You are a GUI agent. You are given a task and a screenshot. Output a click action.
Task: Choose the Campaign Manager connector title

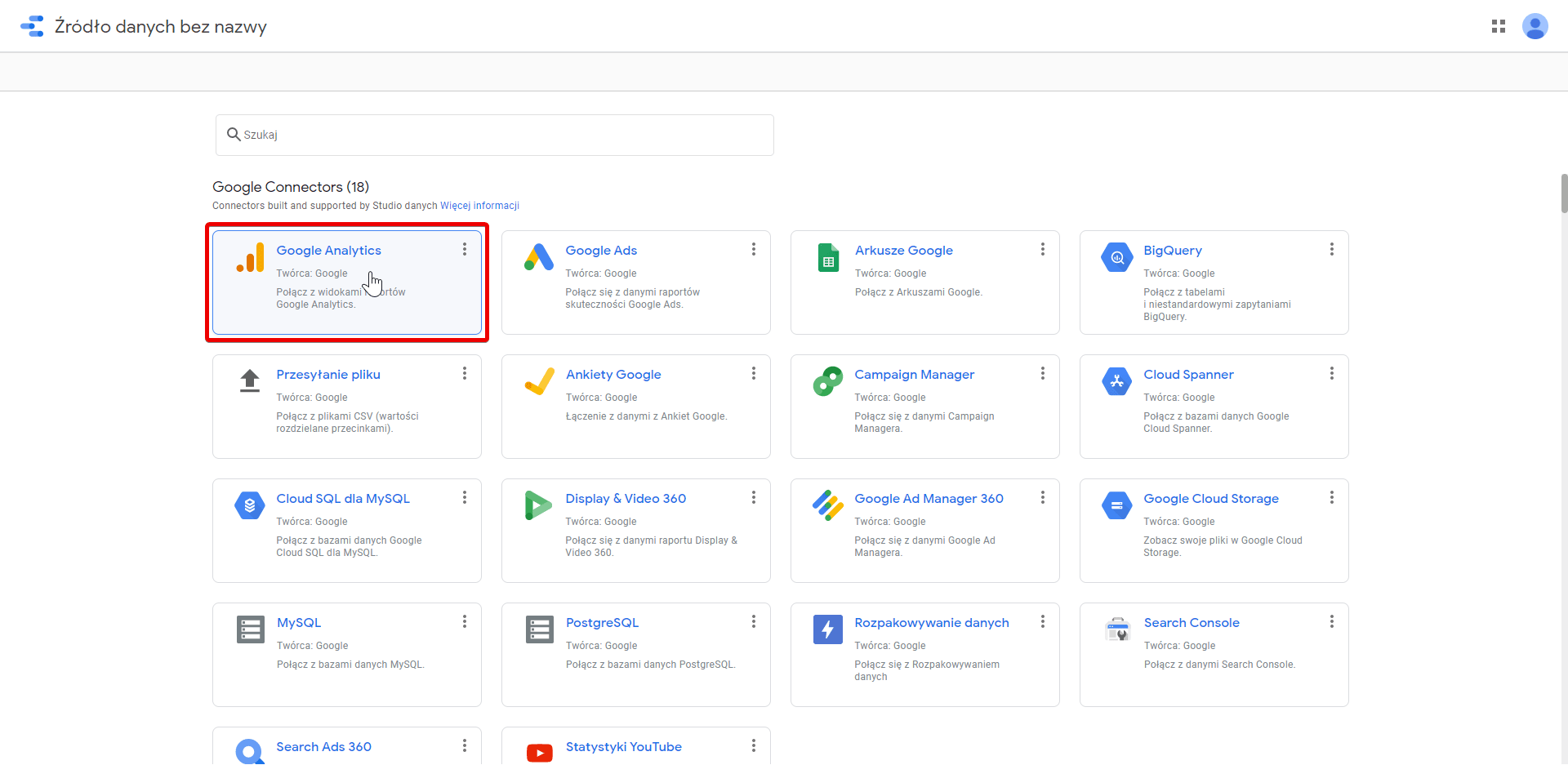click(x=915, y=375)
